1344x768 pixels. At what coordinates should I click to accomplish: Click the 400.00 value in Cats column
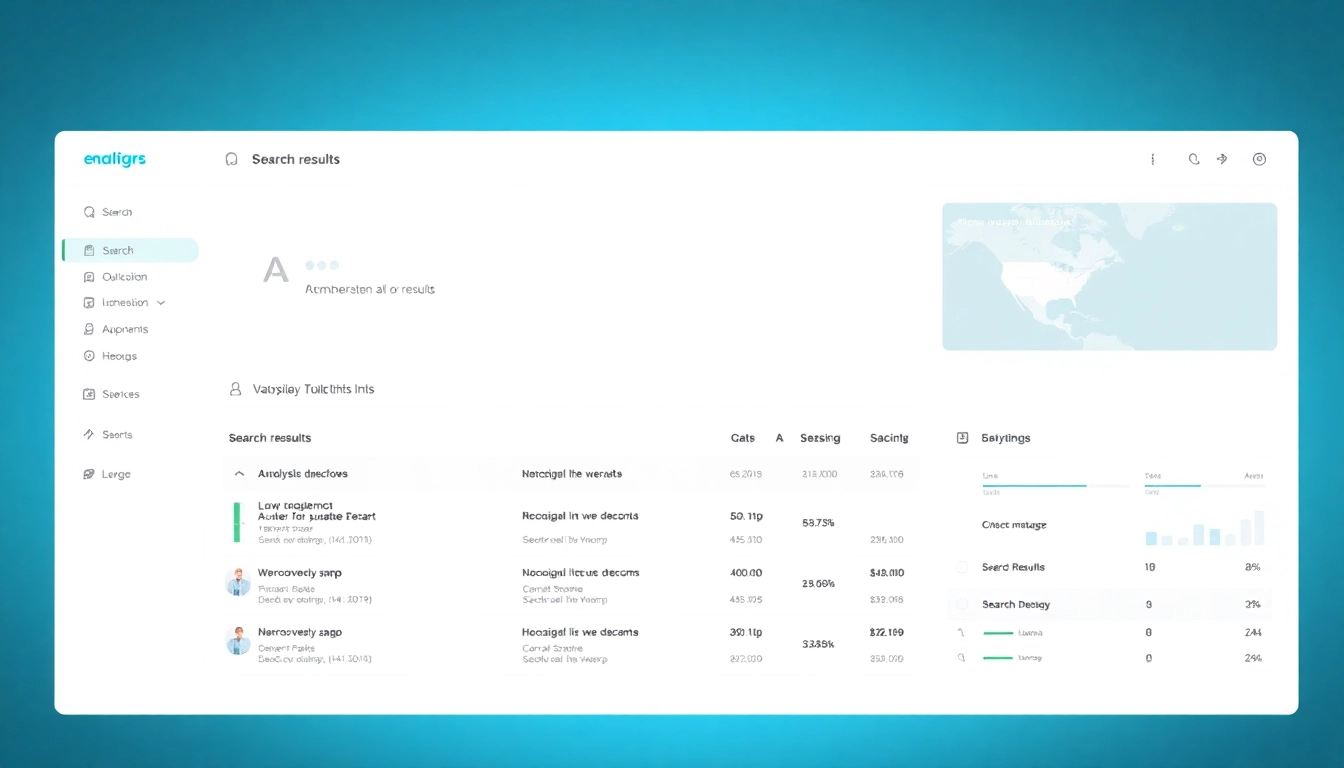tap(746, 573)
